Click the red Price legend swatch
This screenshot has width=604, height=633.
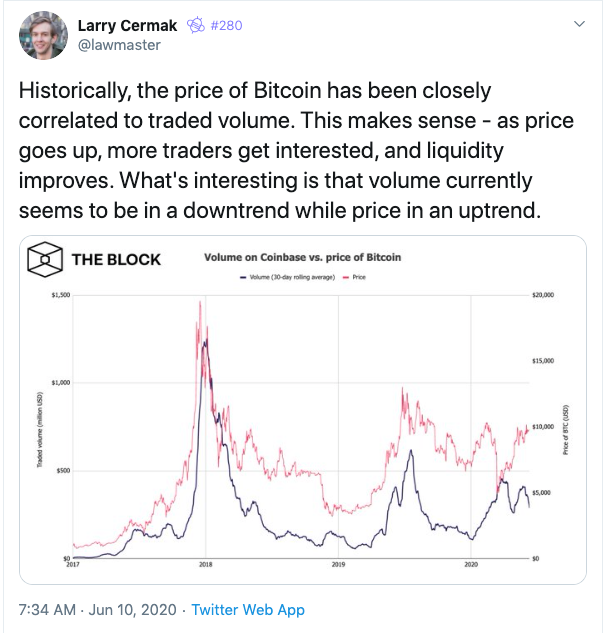coord(346,277)
